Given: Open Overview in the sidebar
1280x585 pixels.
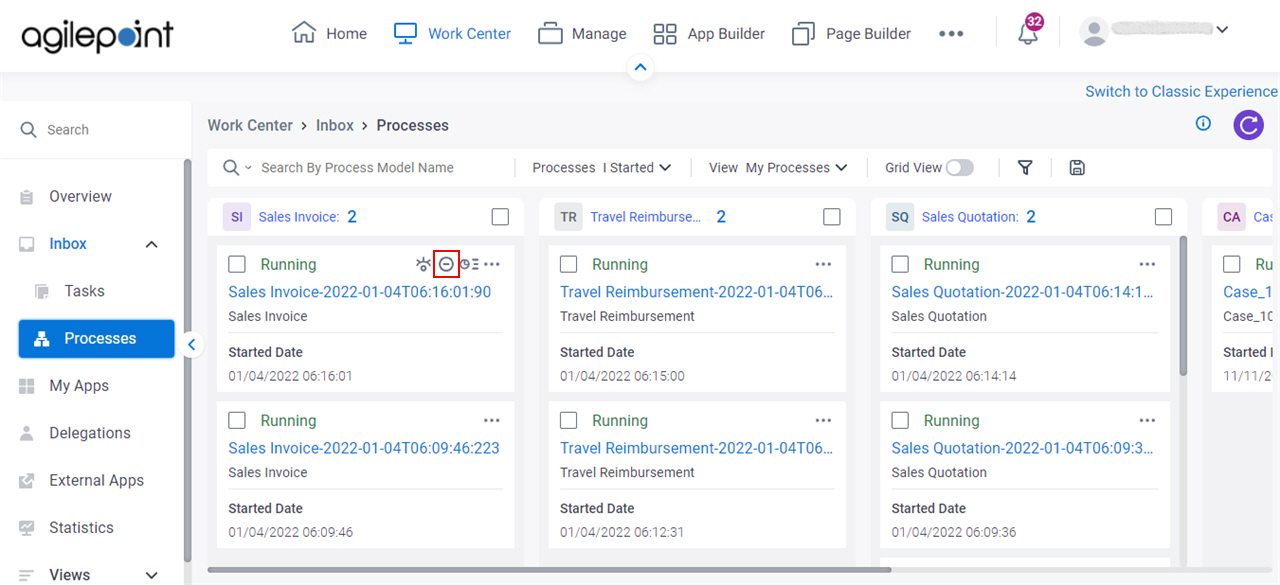Looking at the screenshot, I should pyautogui.click(x=80, y=196).
